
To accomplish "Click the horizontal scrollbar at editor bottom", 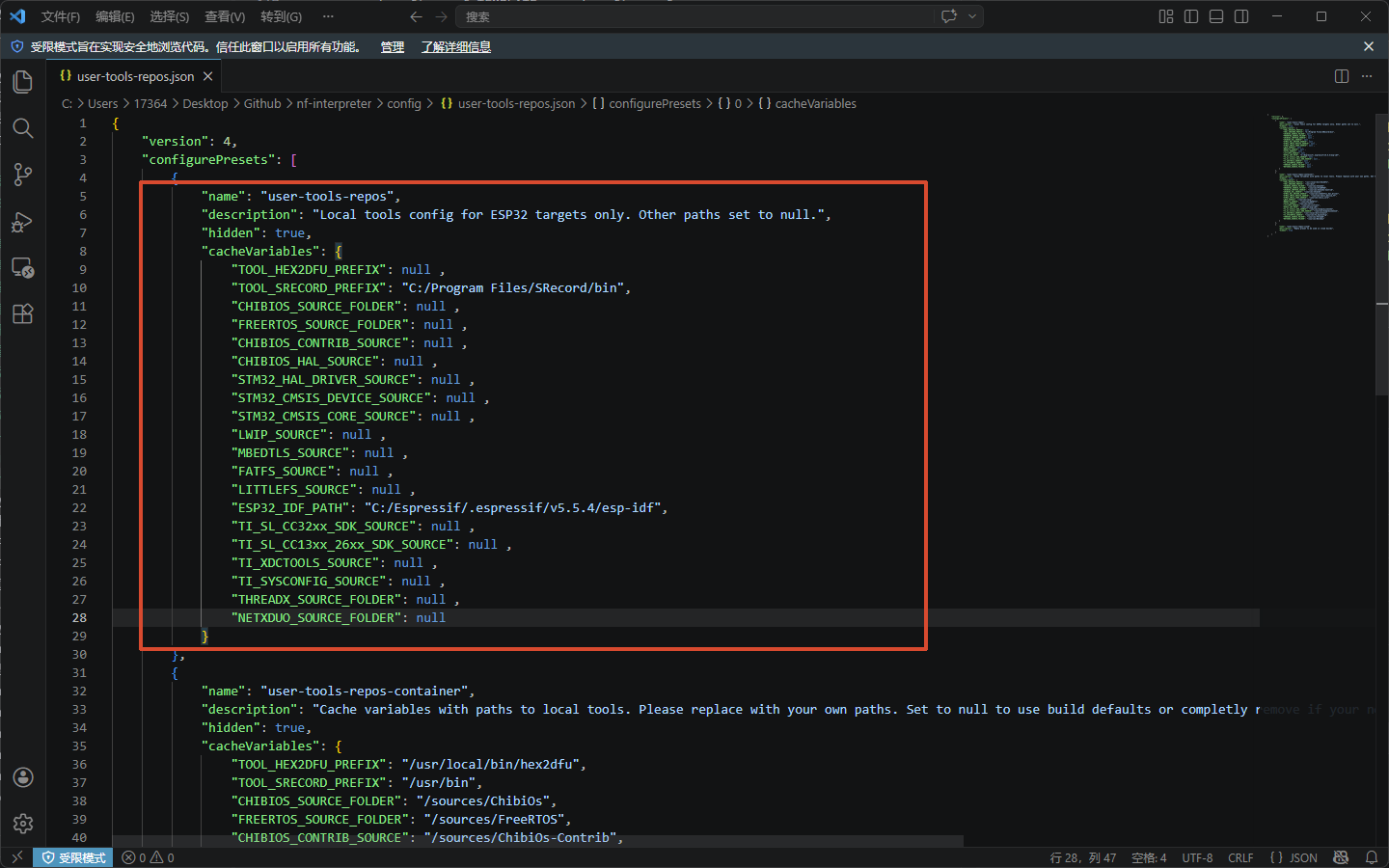I will [537, 841].
